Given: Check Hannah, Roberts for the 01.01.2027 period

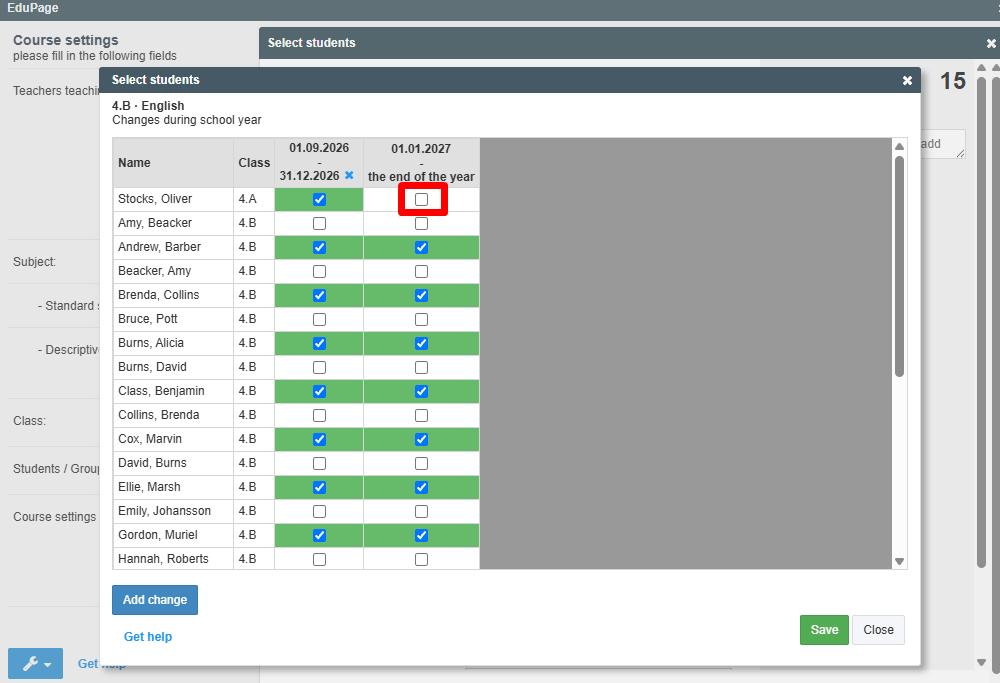Looking at the screenshot, I should (422, 559).
